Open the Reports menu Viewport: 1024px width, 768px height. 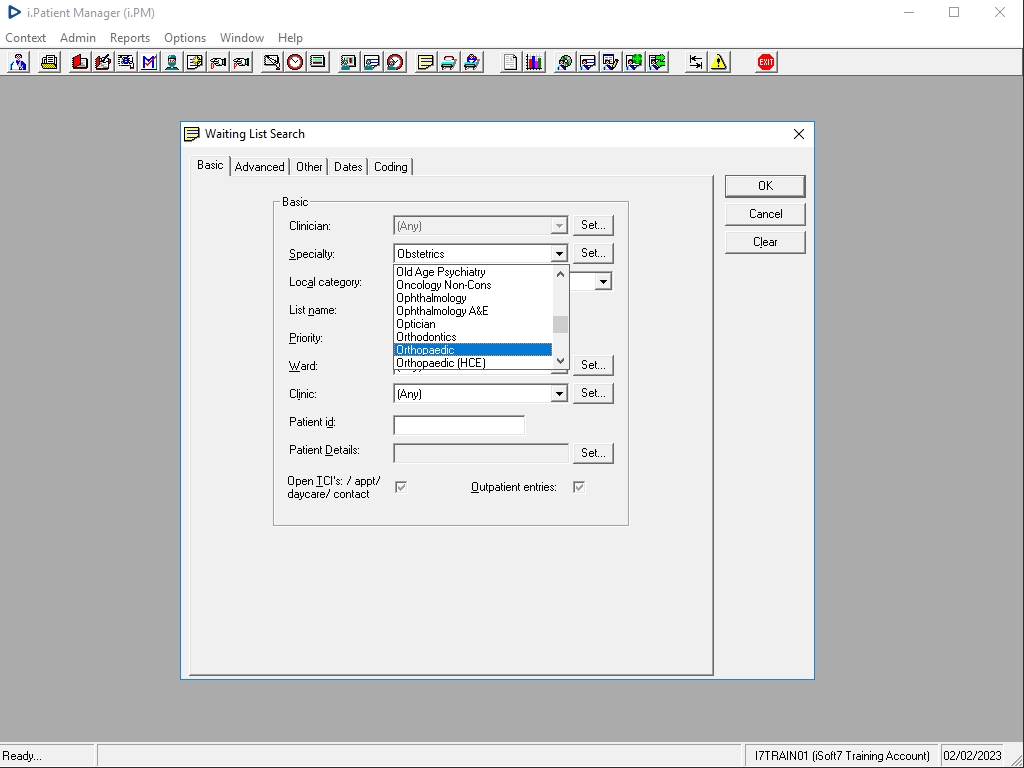129,38
